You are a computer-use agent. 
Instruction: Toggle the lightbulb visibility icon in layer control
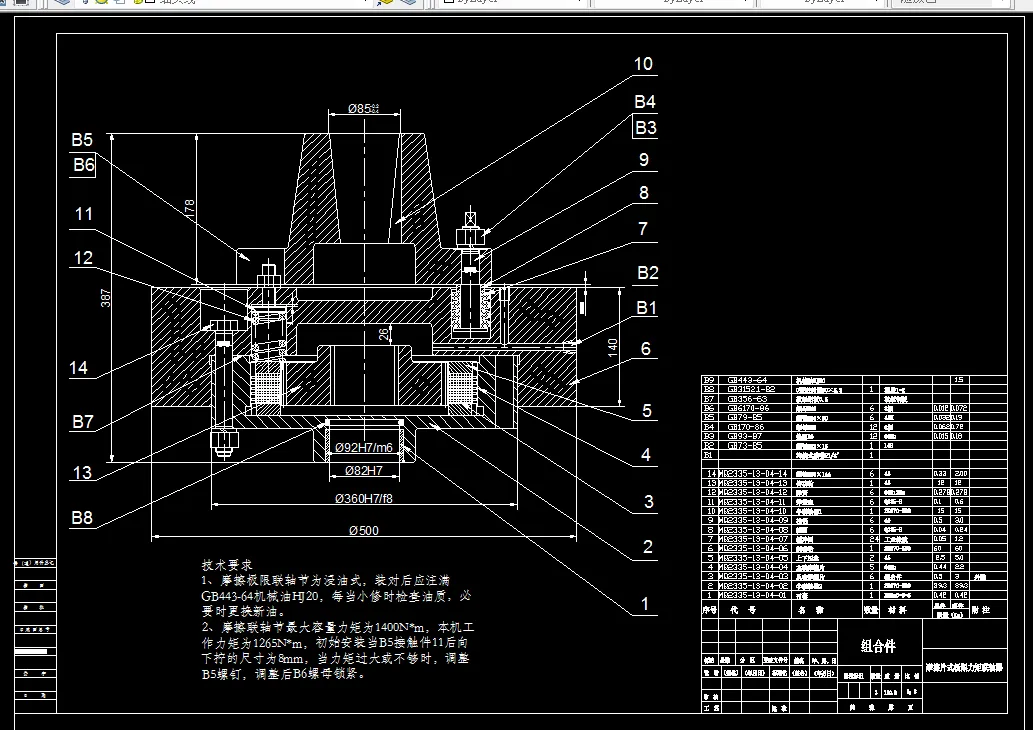[85, 3]
